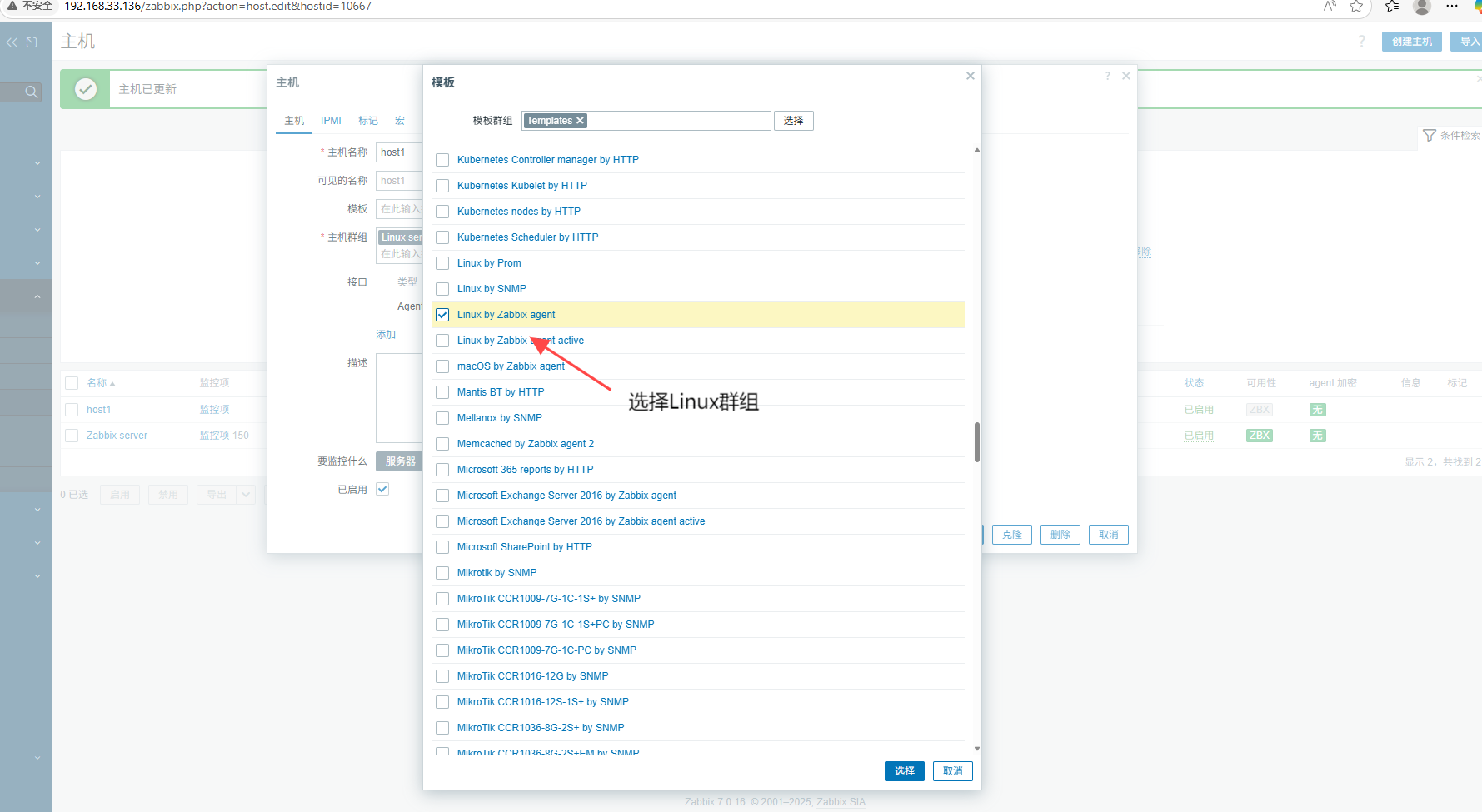Click the sidebar search magnifier icon

[31, 92]
